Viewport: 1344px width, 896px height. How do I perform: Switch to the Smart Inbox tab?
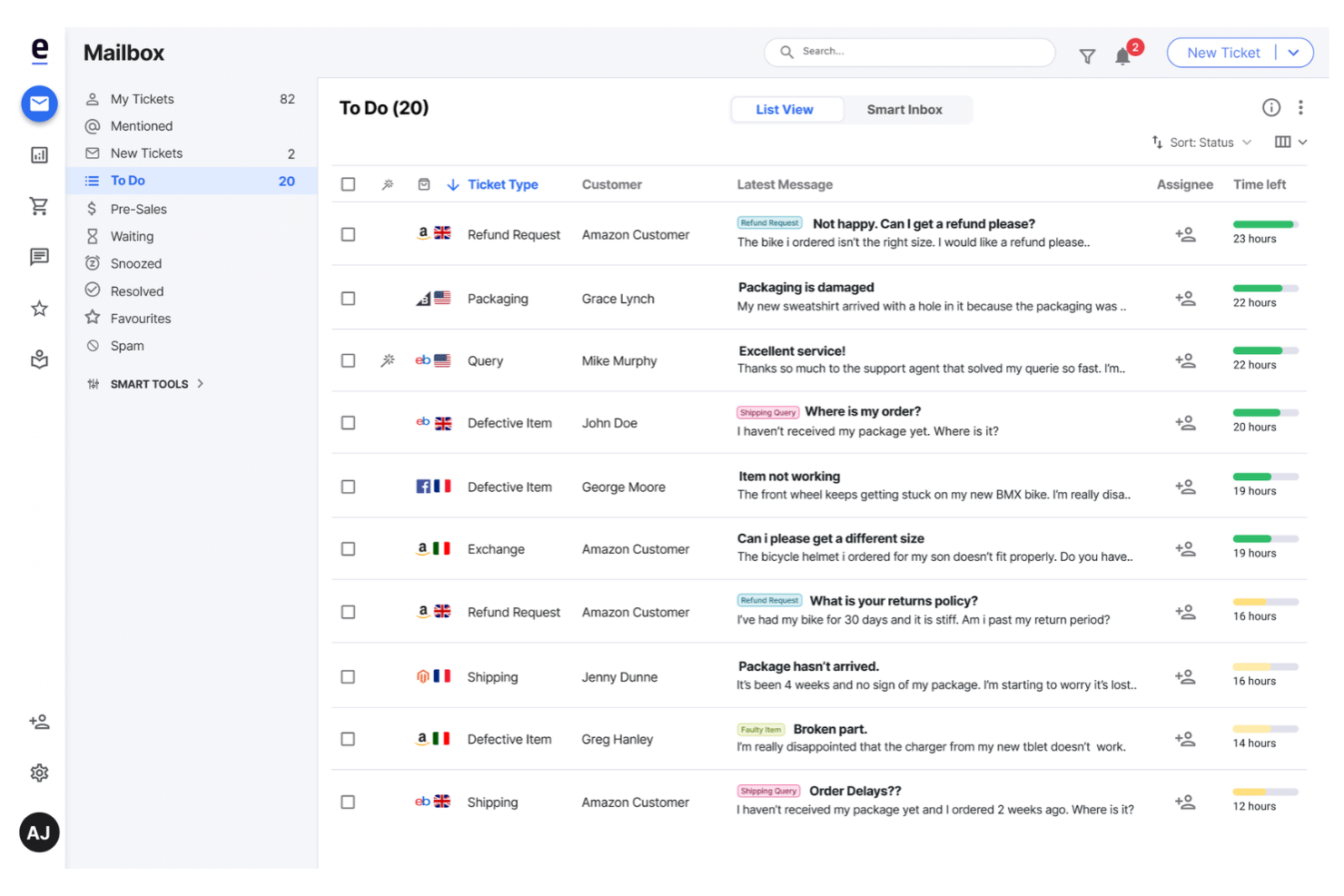(904, 109)
